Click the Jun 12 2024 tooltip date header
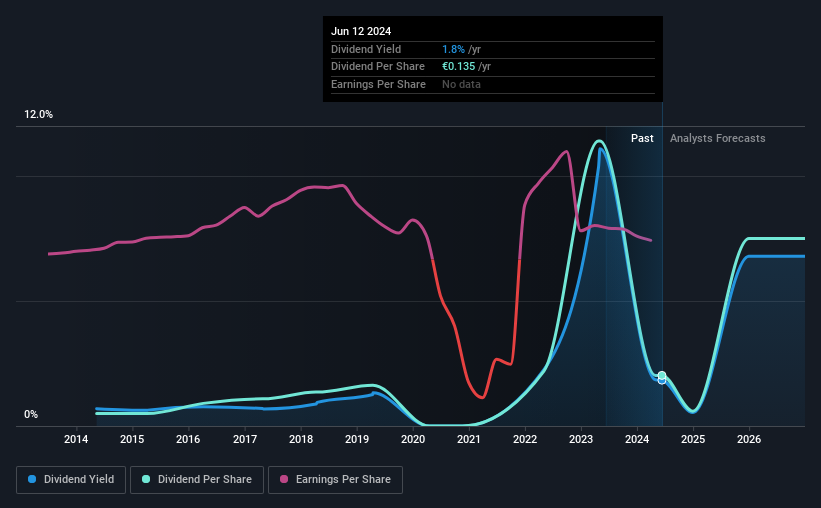This screenshot has width=821, height=508. pos(361,31)
